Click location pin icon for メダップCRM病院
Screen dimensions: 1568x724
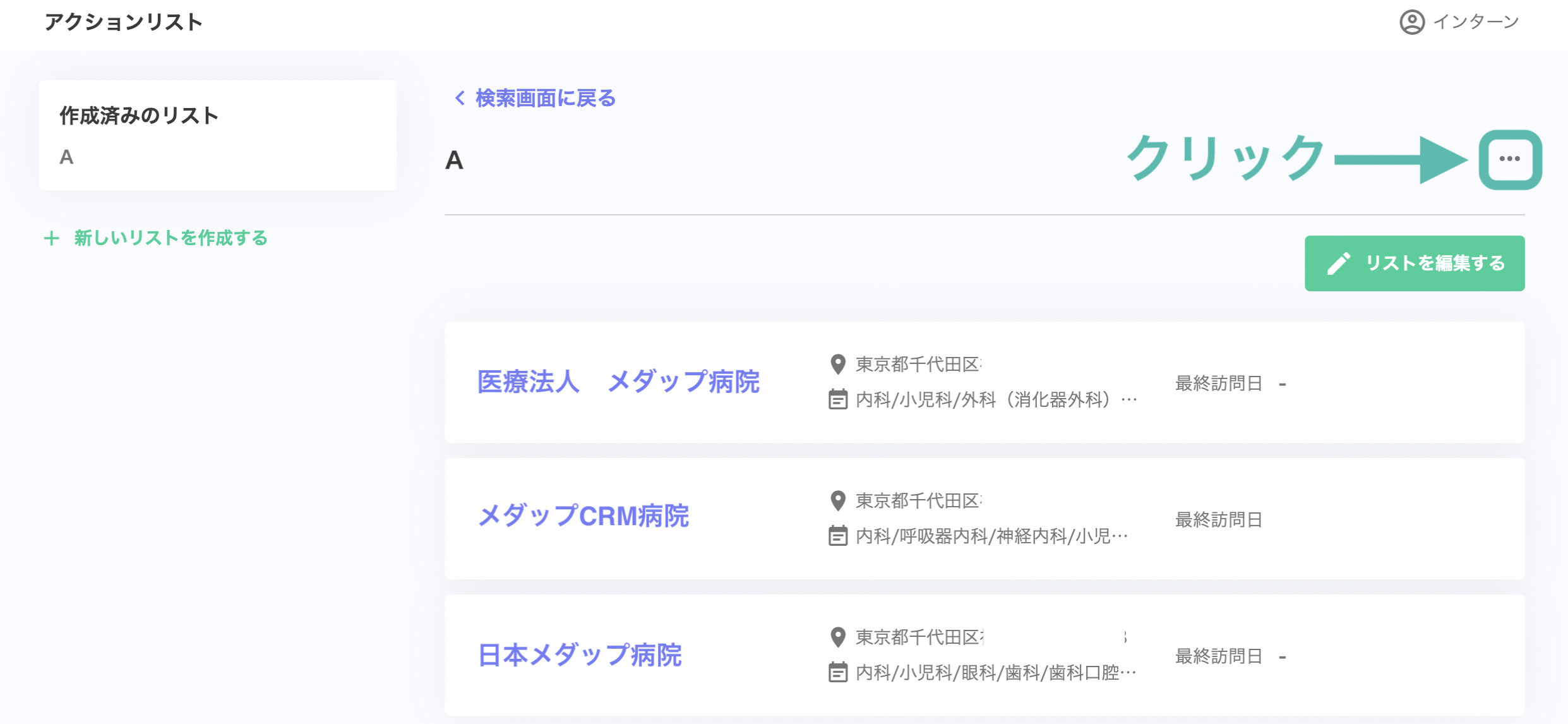pos(837,501)
